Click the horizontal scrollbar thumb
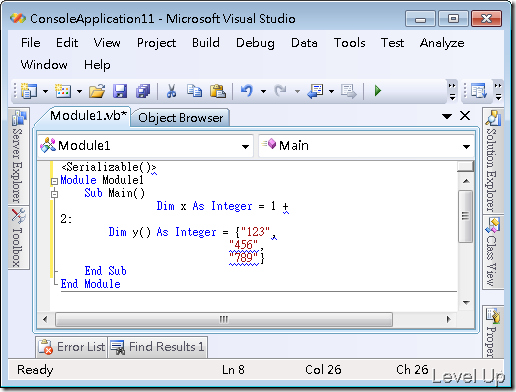The width and height of the screenshot is (516, 392). 224,319
